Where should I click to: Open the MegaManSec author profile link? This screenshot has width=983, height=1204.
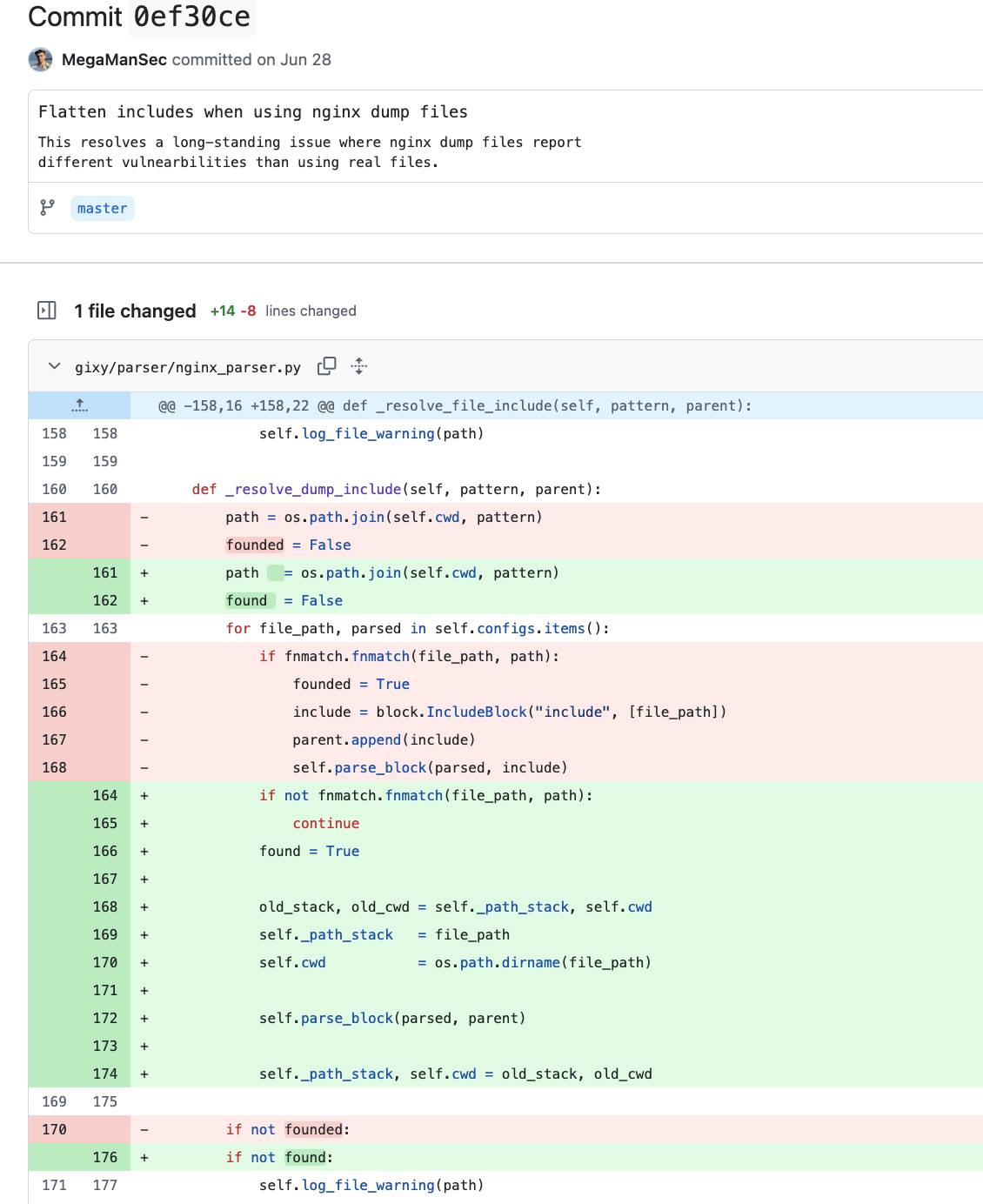[x=114, y=59]
